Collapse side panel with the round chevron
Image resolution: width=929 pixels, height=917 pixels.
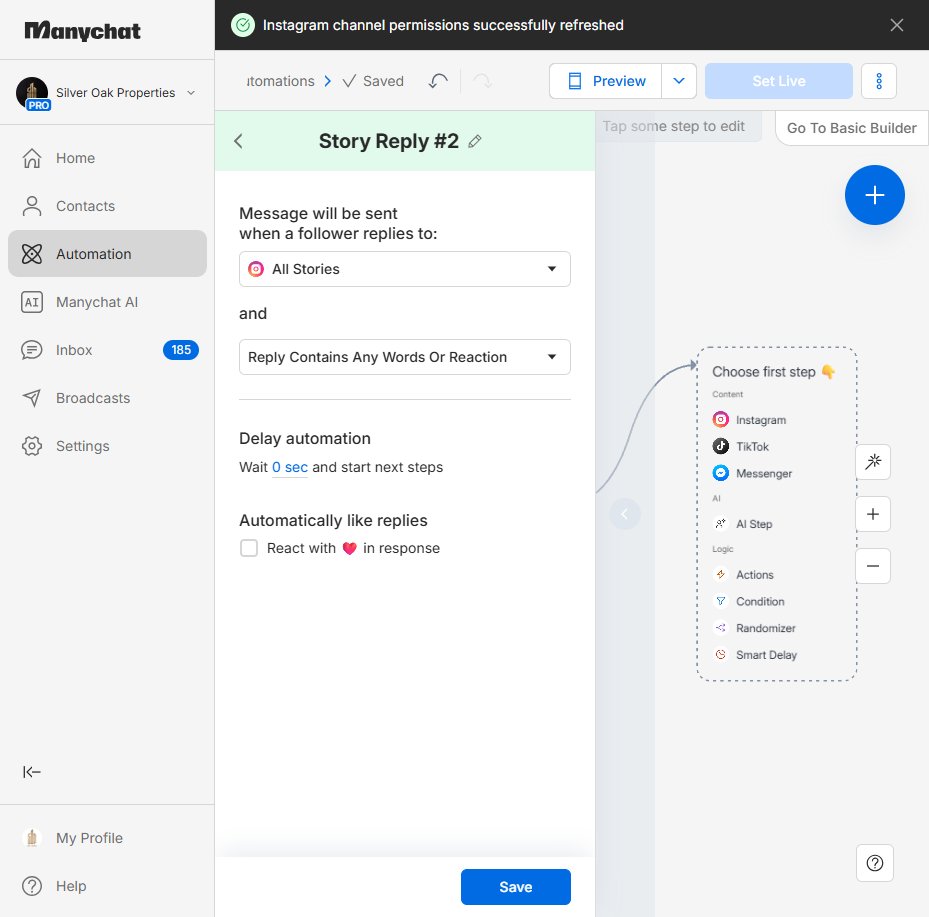point(624,514)
